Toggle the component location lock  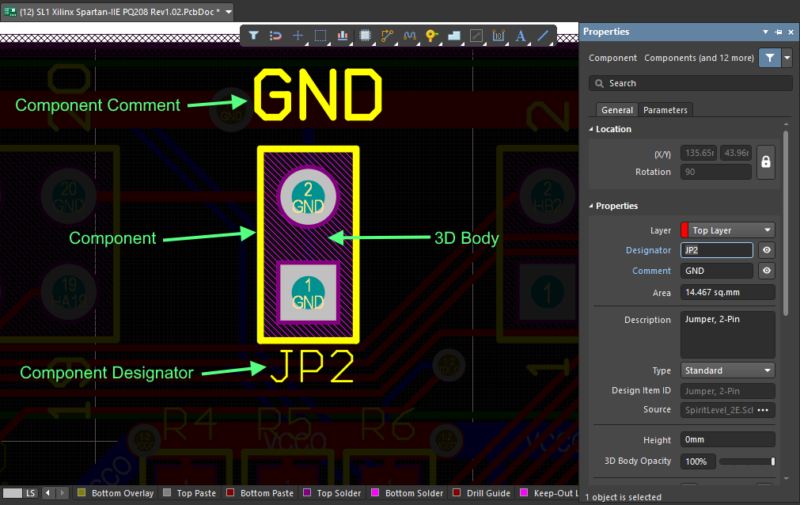pos(766,162)
